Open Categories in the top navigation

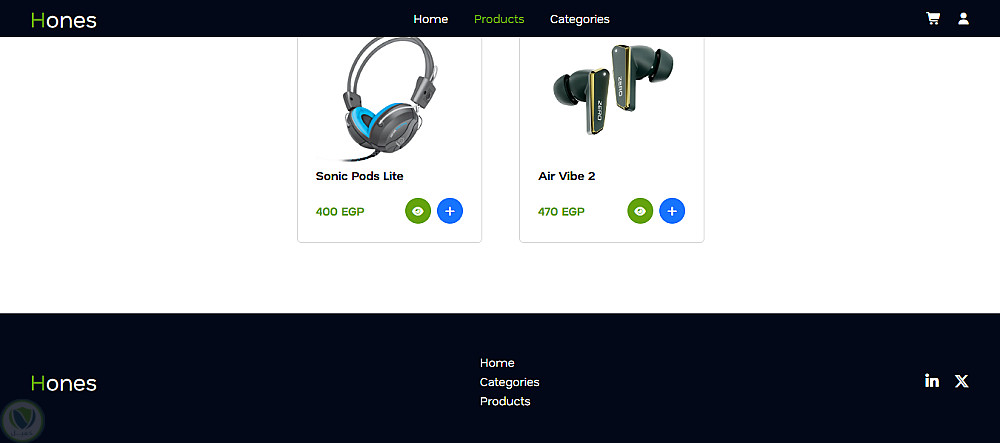click(580, 19)
